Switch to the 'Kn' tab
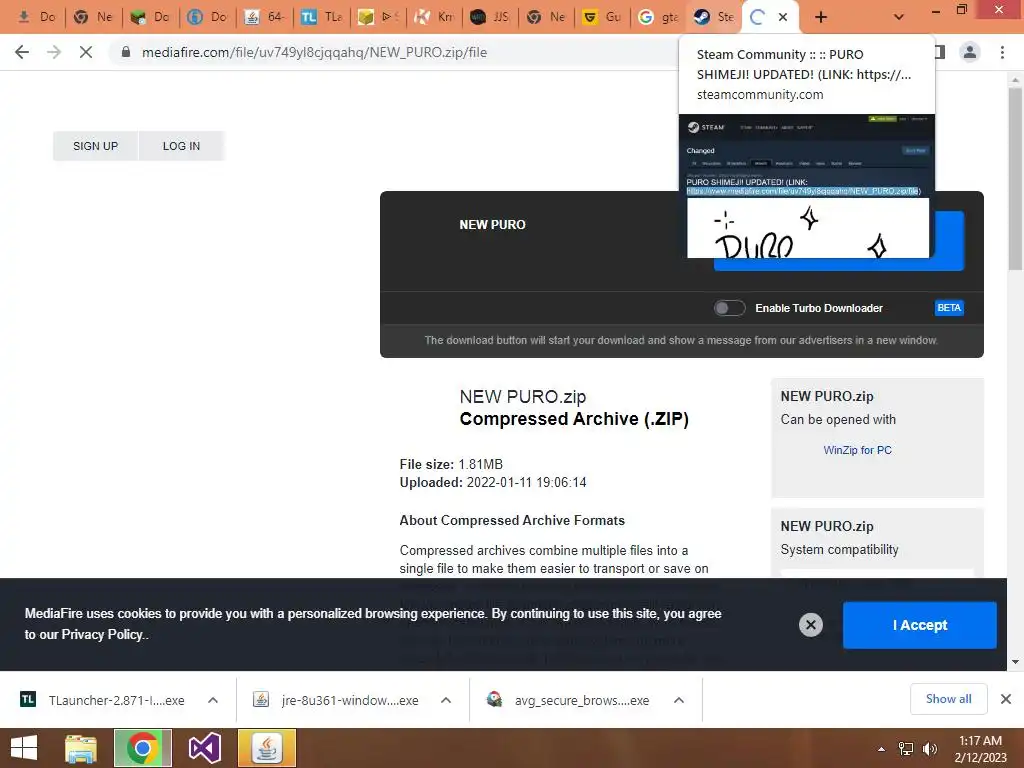This screenshot has width=1024, height=768. point(434,17)
